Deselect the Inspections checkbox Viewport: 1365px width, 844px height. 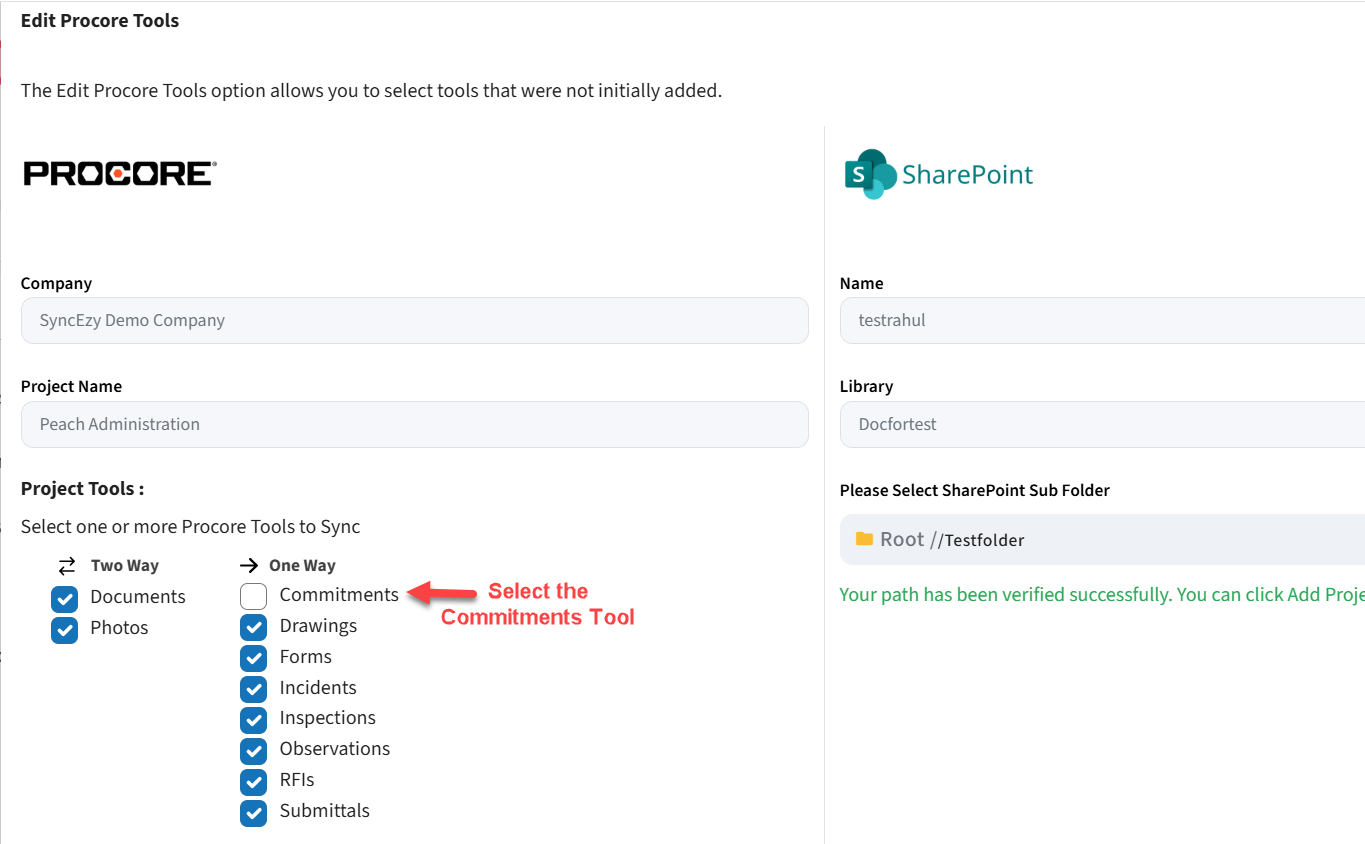(x=254, y=719)
